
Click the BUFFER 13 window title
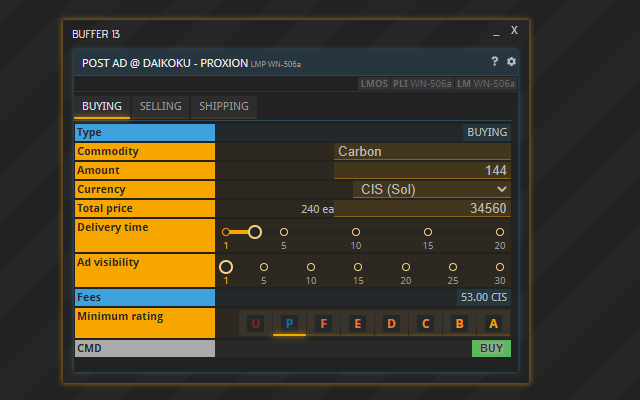click(96, 34)
